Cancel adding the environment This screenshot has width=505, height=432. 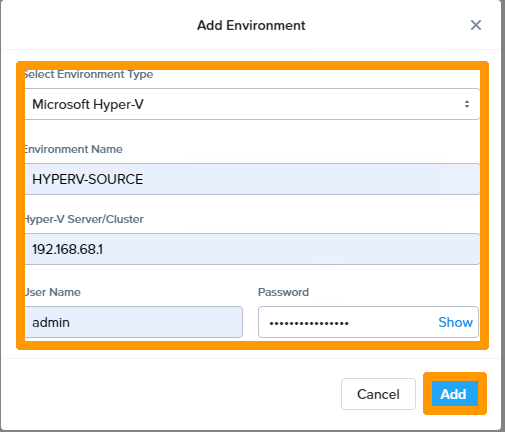tap(378, 394)
